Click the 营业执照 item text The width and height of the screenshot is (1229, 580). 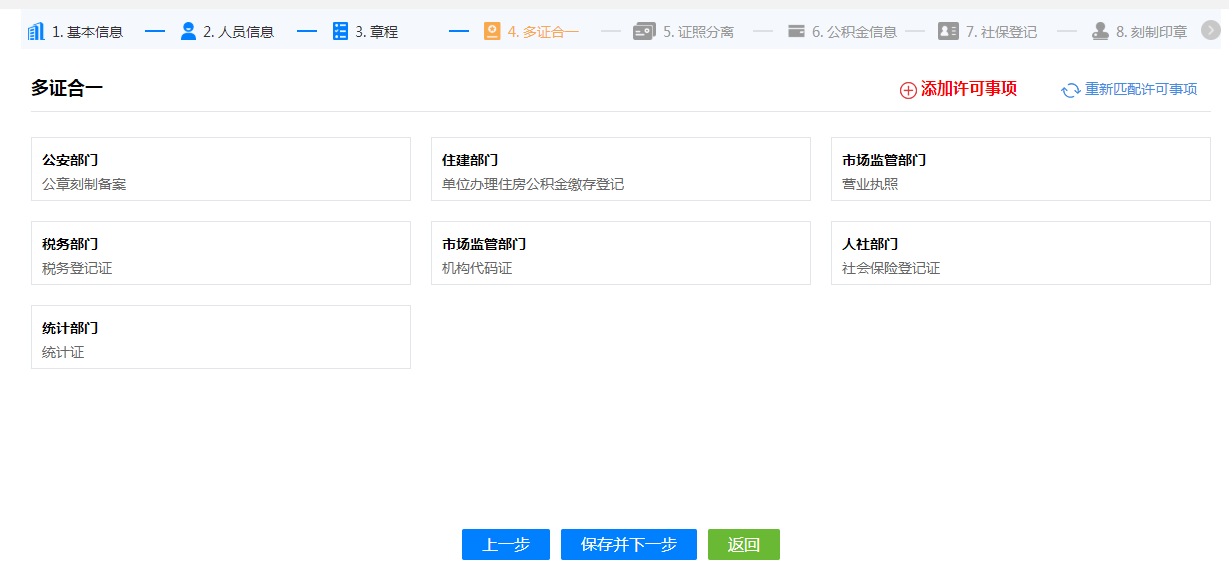tap(870, 184)
